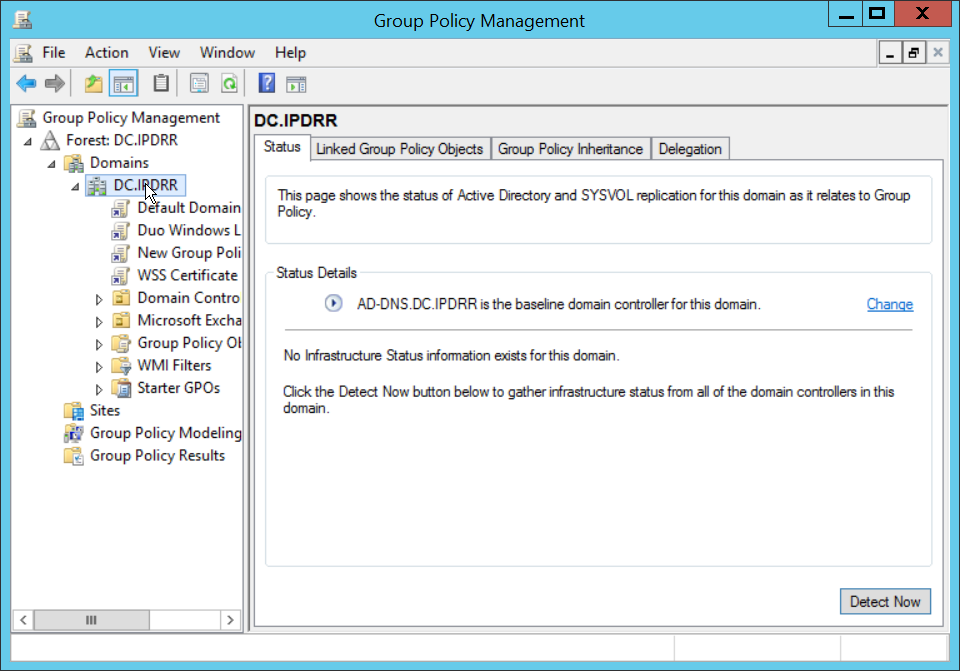
Task: Click the Show/Hide Action Pane icon
Action: [296, 84]
